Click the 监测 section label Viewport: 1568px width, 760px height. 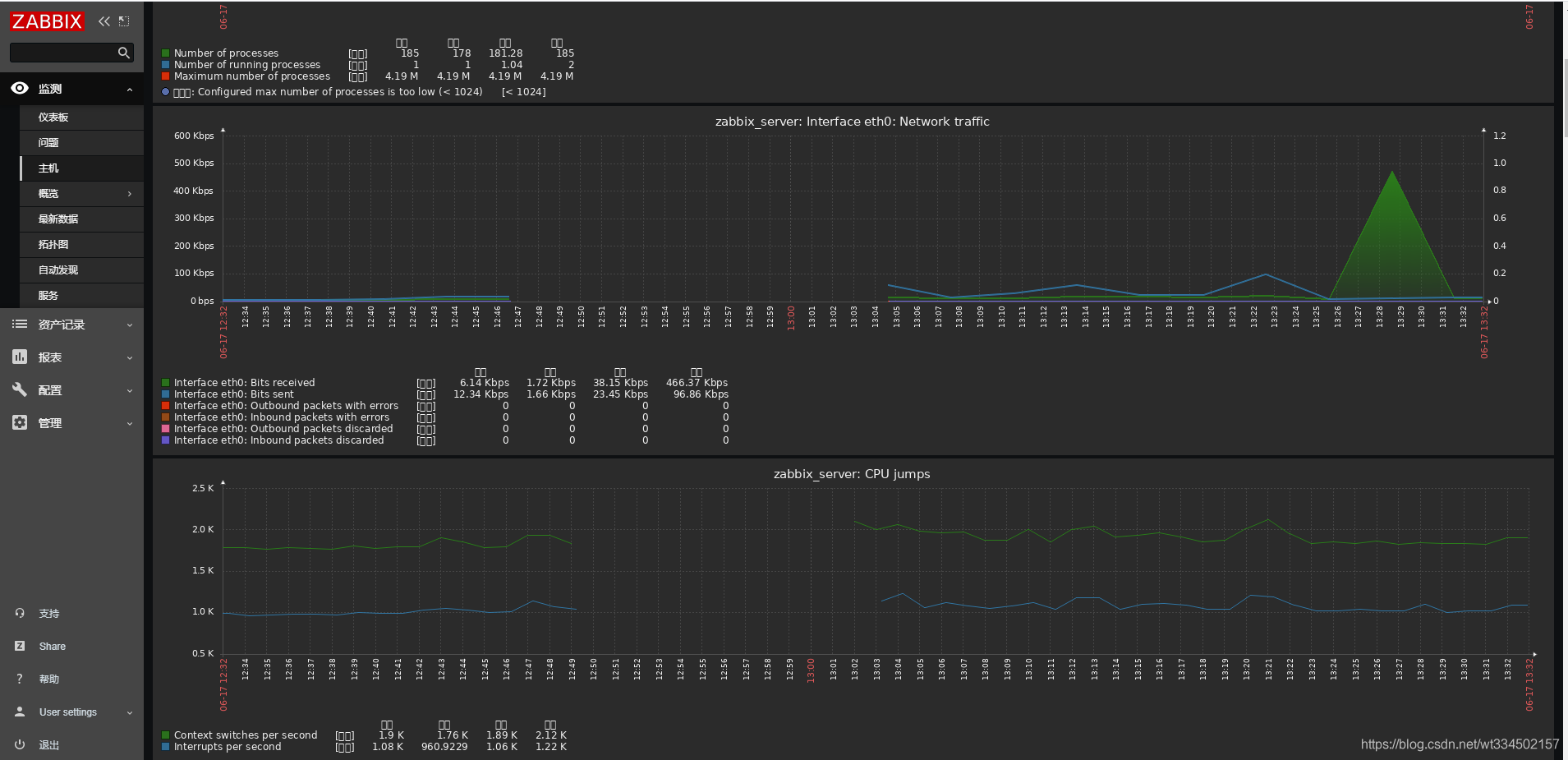[50, 89]
